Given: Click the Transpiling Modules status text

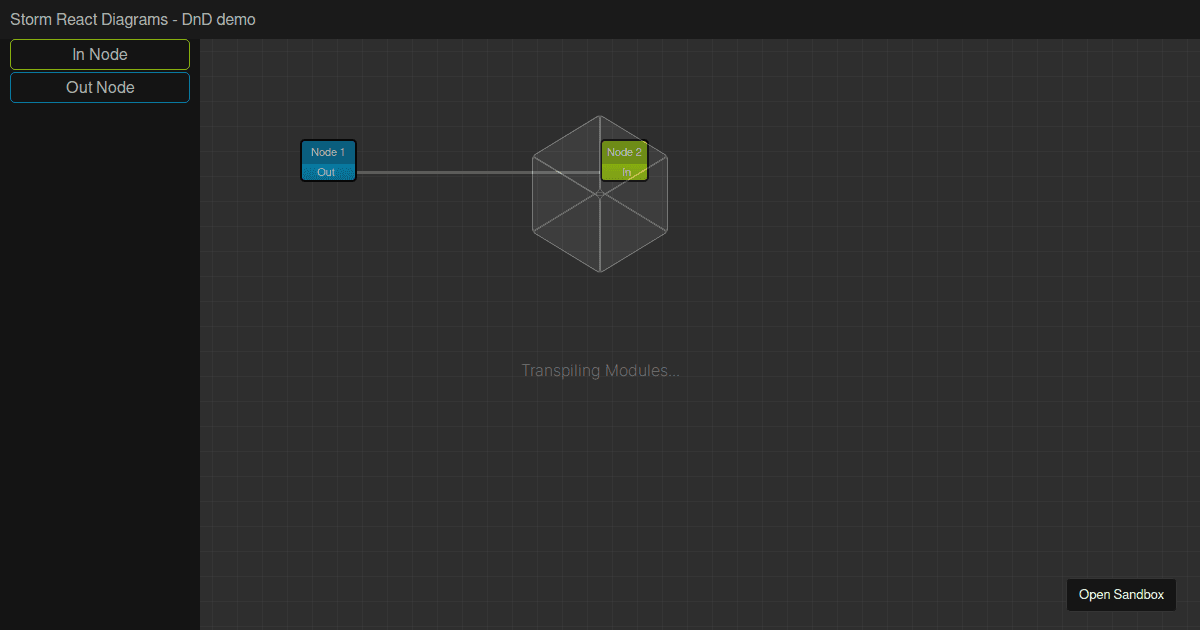Looking at the screenshot, I should 599,370.
